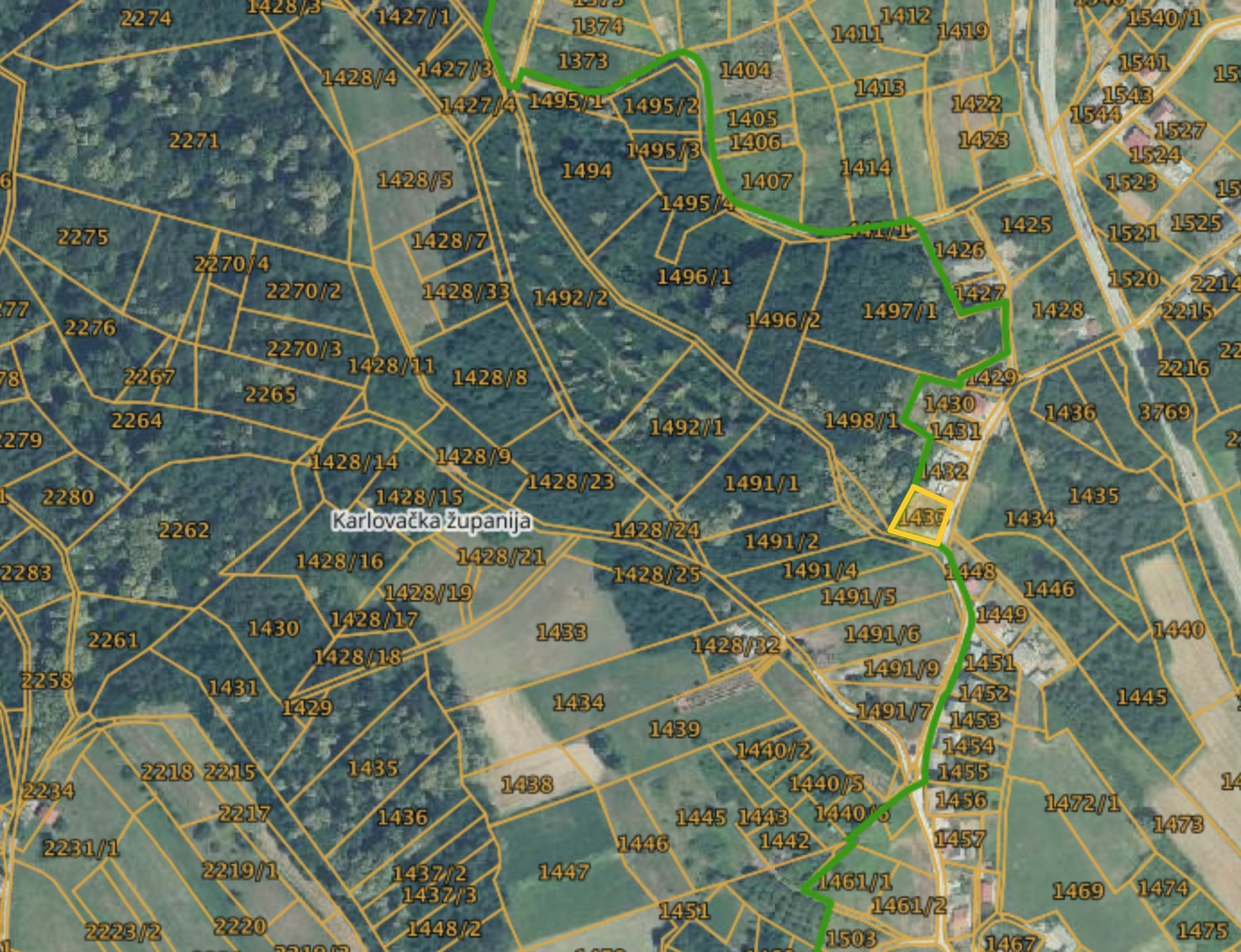Select parcel 3769 by the road
Screen dimensions: 1241x952
click(x=1164, y=412)
